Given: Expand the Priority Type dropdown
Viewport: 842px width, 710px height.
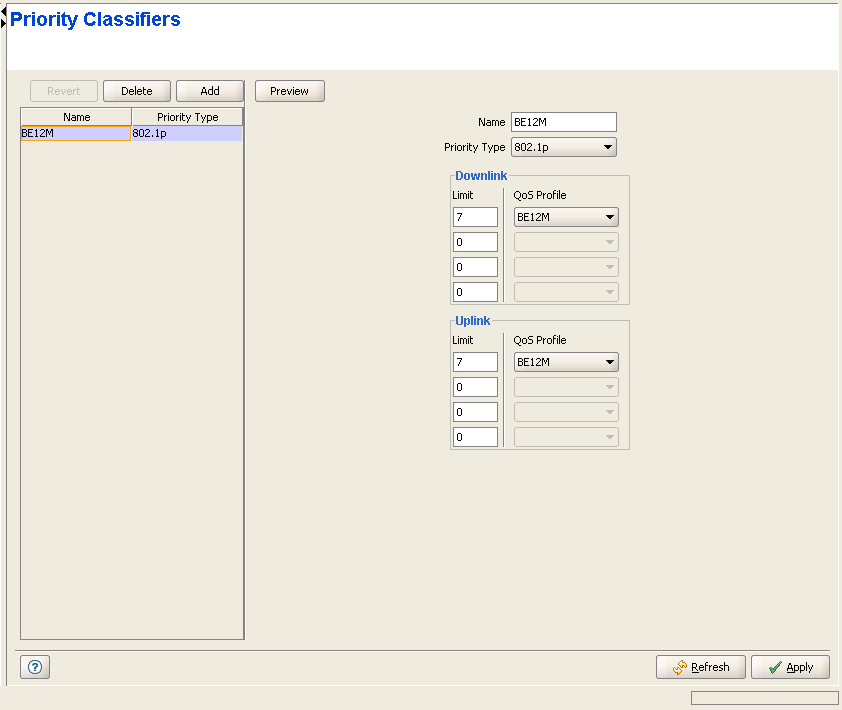Looking at the screenshot, I should click(563, 147).
